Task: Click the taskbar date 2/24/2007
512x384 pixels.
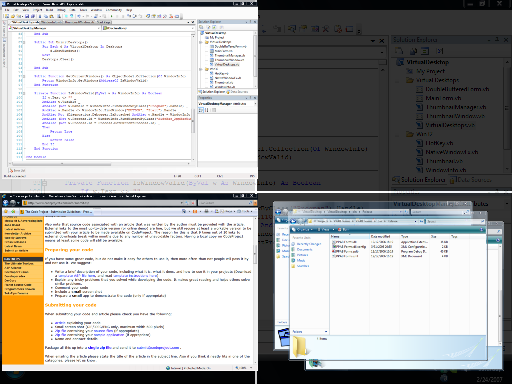Action: (489, 379)
